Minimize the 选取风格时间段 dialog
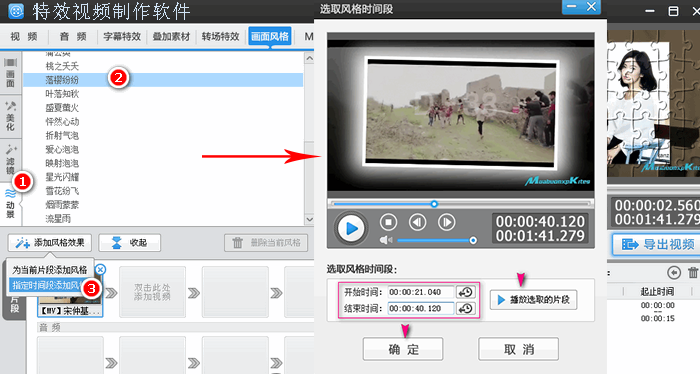 pyautogui.click(x=571, y=7)
